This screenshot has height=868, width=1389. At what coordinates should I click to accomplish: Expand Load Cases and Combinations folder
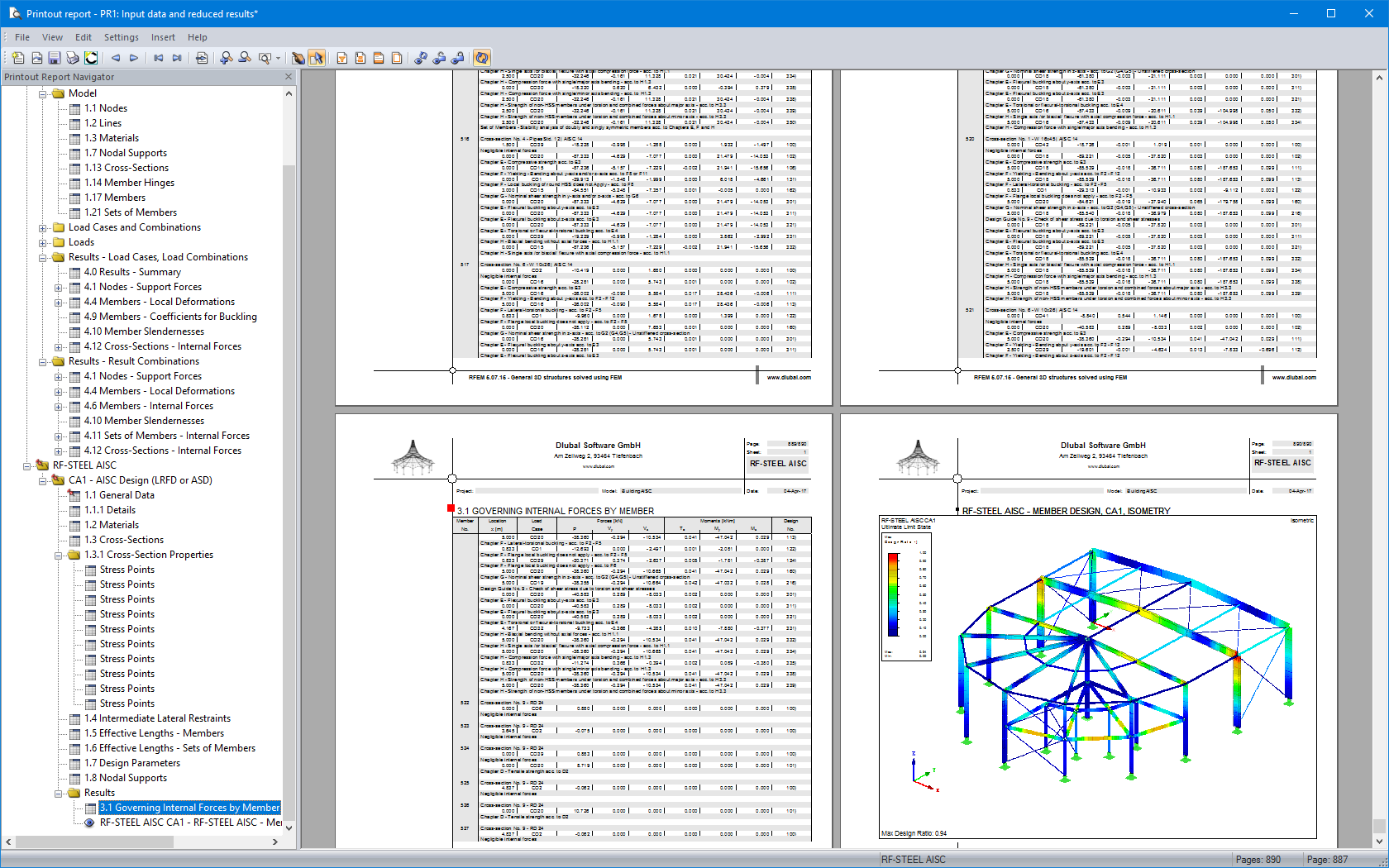(x=42, y=227)
